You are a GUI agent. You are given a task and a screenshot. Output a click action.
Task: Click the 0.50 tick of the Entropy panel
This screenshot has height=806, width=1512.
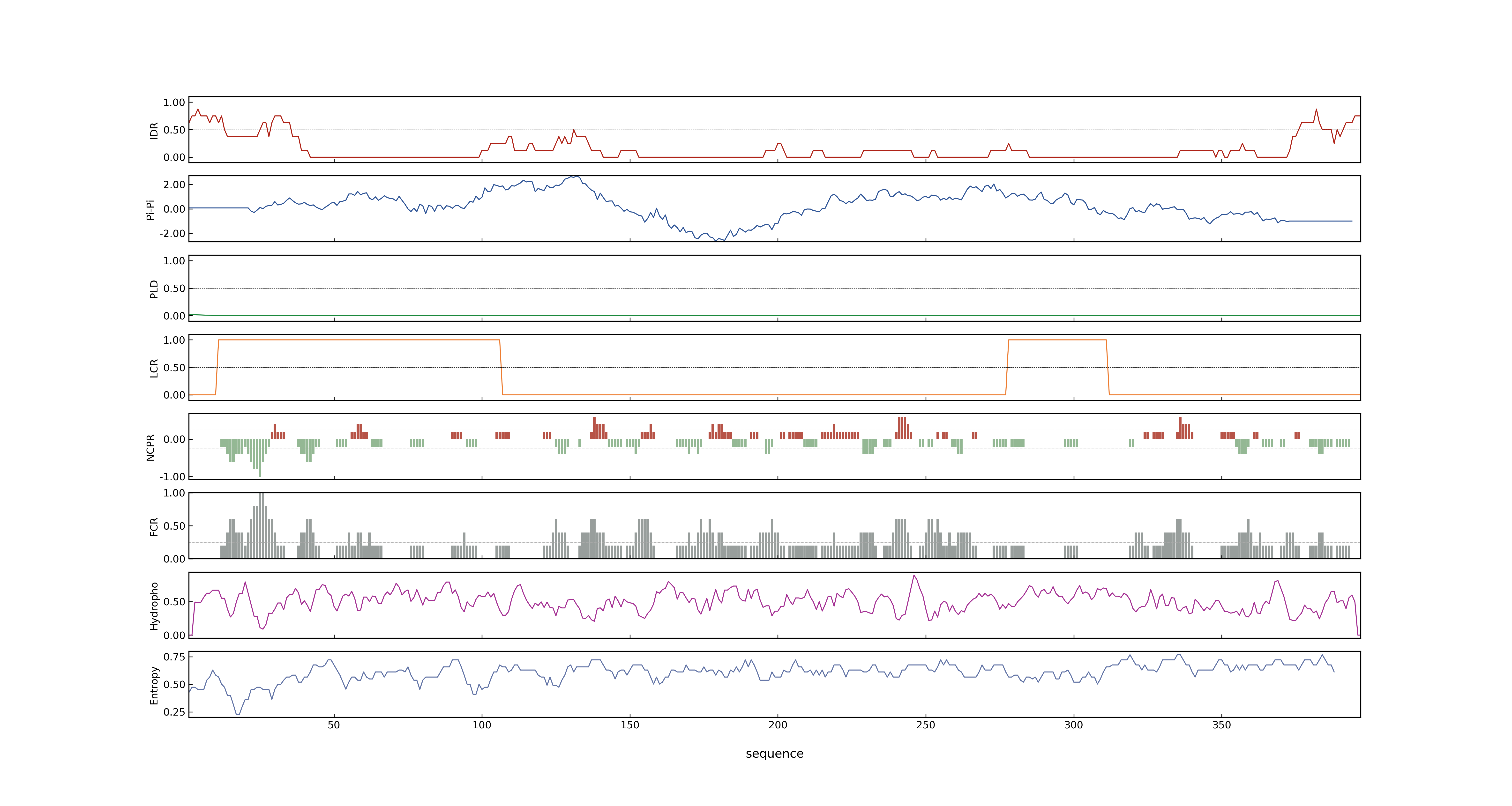coord(174,685)
